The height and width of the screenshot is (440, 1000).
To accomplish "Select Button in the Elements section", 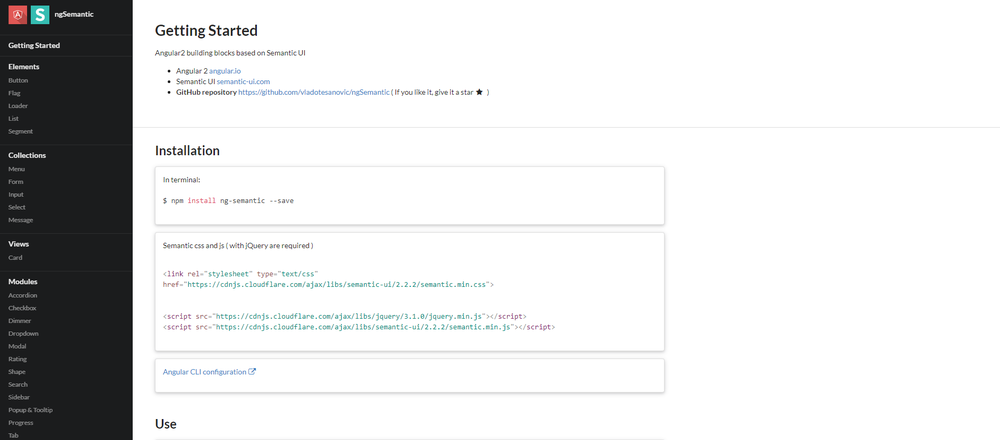I will point(18,80).
